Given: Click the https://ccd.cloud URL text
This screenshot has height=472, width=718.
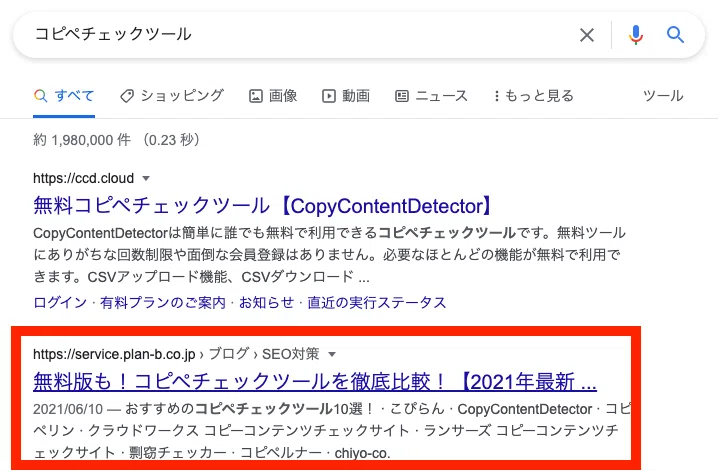Looking at the screenshot, I should (83, 178).
